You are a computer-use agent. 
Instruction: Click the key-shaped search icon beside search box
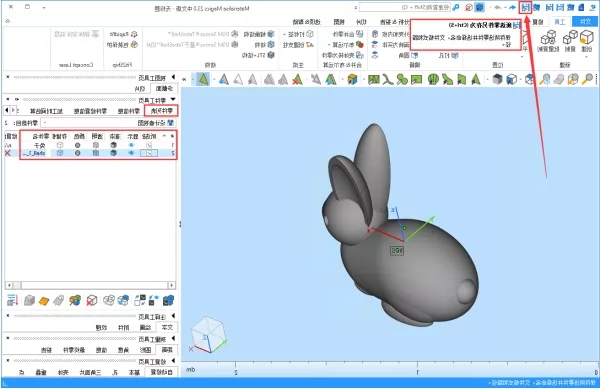coord(456,7)
